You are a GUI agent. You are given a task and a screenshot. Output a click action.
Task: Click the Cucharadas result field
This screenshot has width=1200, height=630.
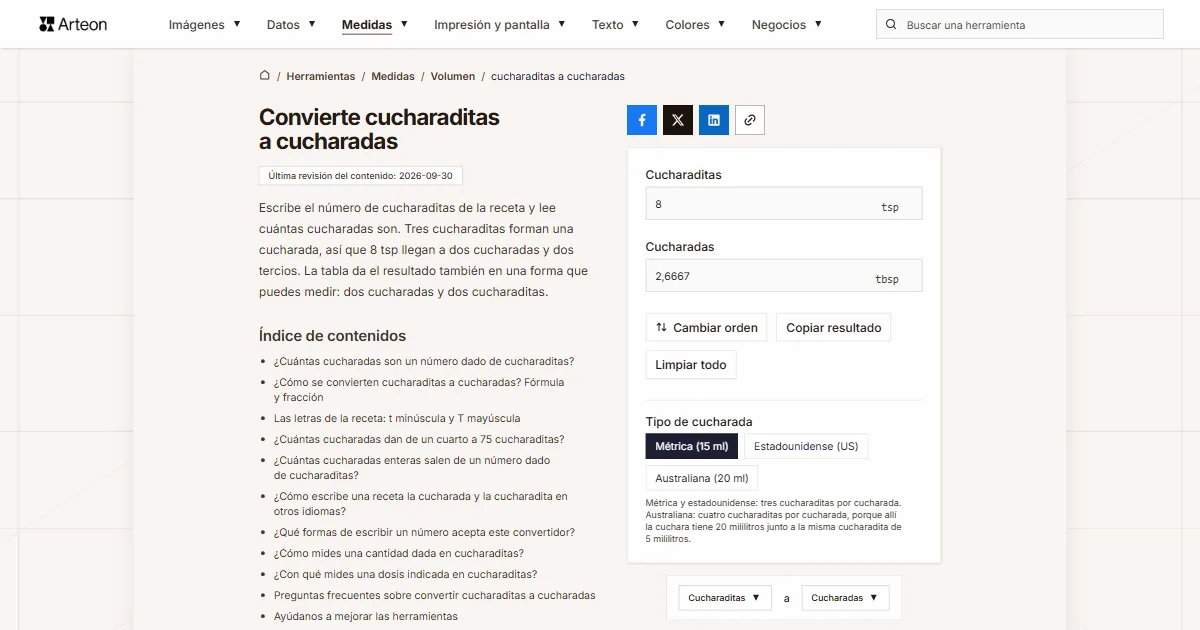784,276
